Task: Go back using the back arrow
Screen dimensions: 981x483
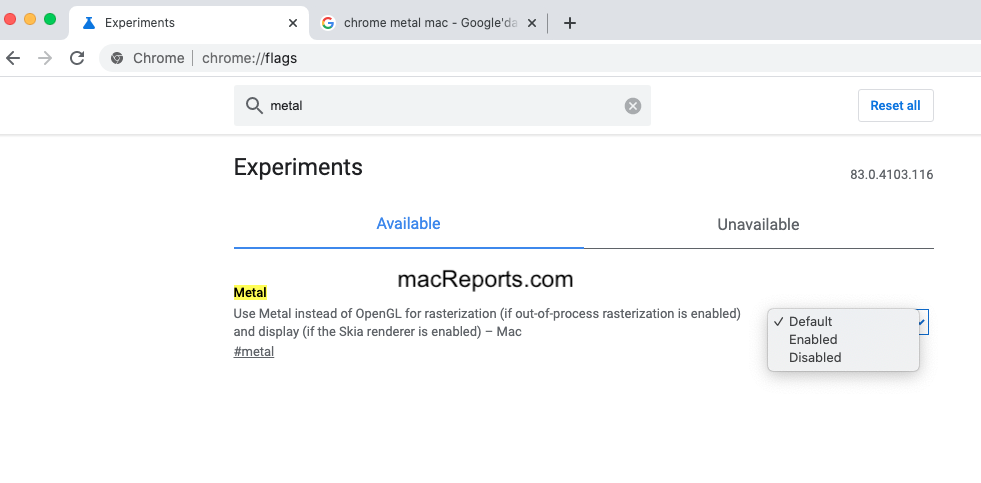Action: tap(13, 58)
